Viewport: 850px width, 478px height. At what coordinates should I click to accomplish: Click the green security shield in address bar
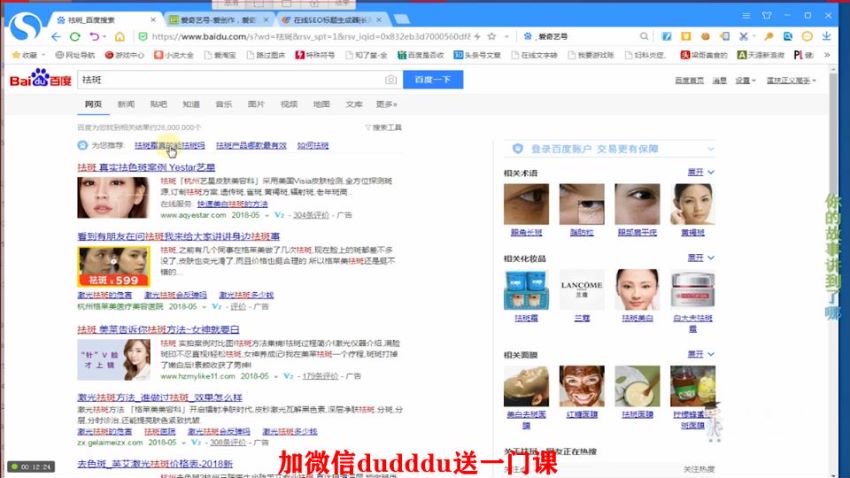pyautogui.click(x=143, y=36)
